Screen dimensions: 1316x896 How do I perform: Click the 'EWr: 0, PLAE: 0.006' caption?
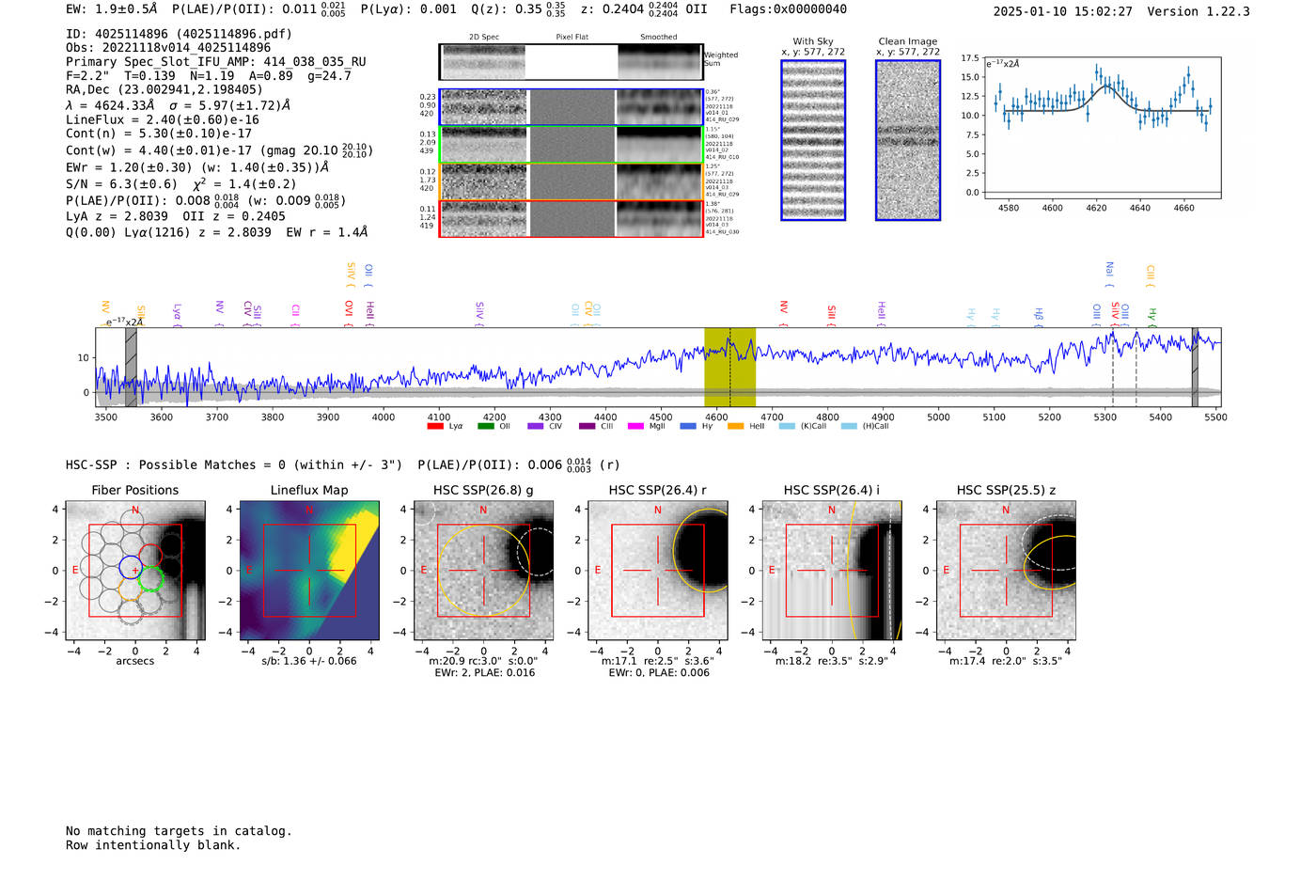pyautogui.click(x=658, y=673)
